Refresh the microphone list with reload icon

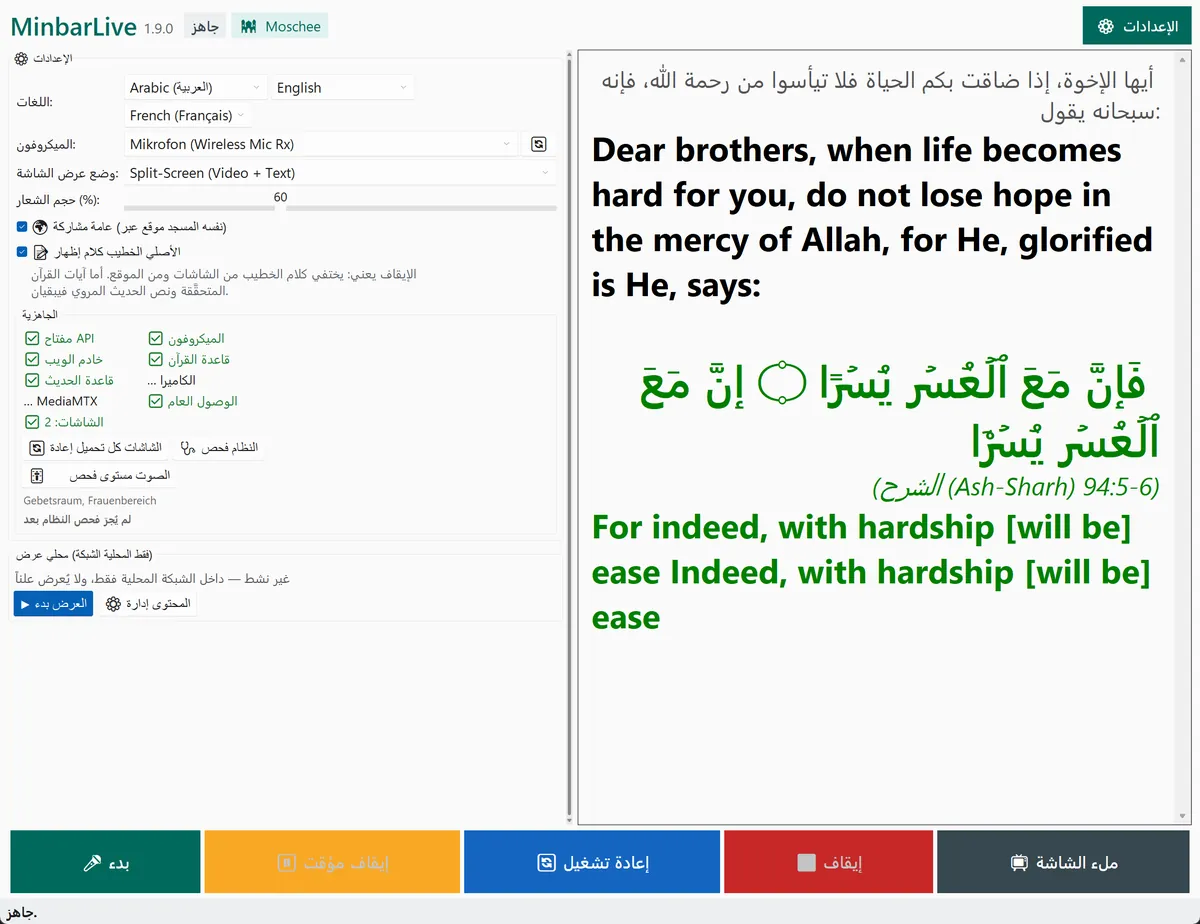(539, 144)
